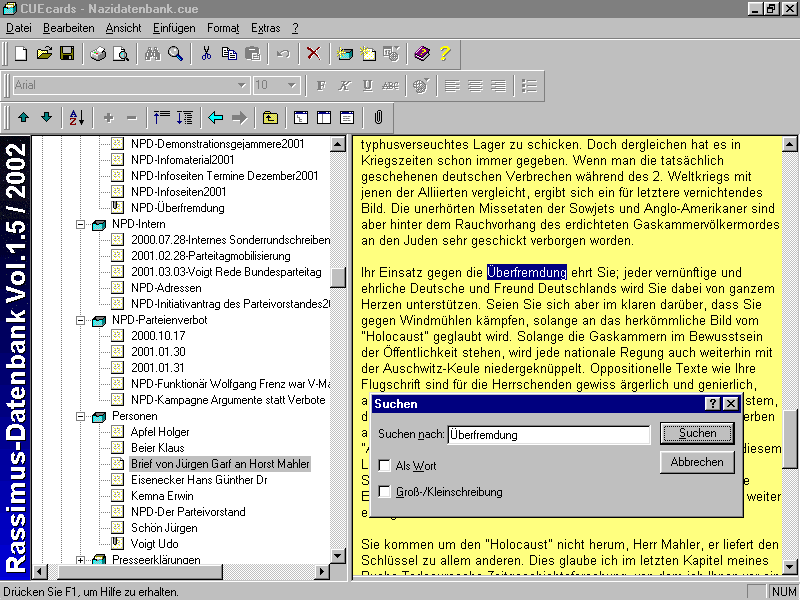Collapse the NPD-Intern category
The image size is (800, 600).
point(80,224)
